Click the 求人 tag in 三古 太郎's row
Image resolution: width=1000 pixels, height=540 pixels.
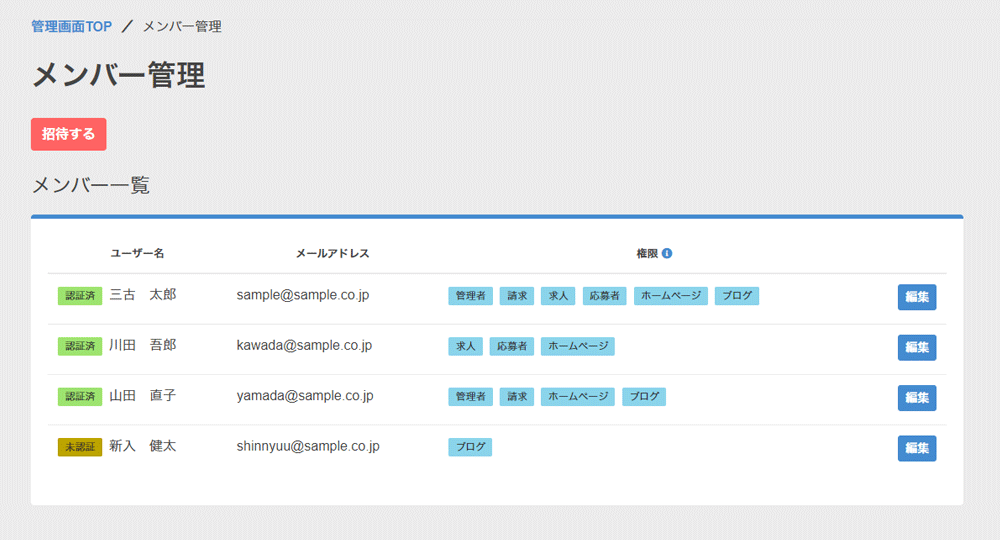pyautogui.click(x=558, y=296)
